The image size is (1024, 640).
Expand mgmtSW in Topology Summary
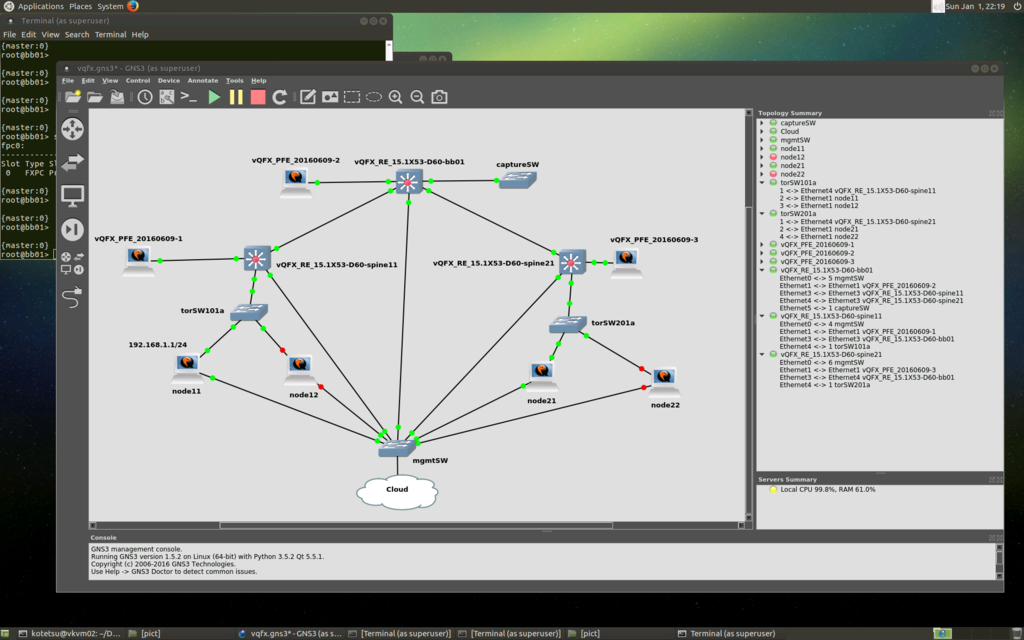tap(762, 140)
